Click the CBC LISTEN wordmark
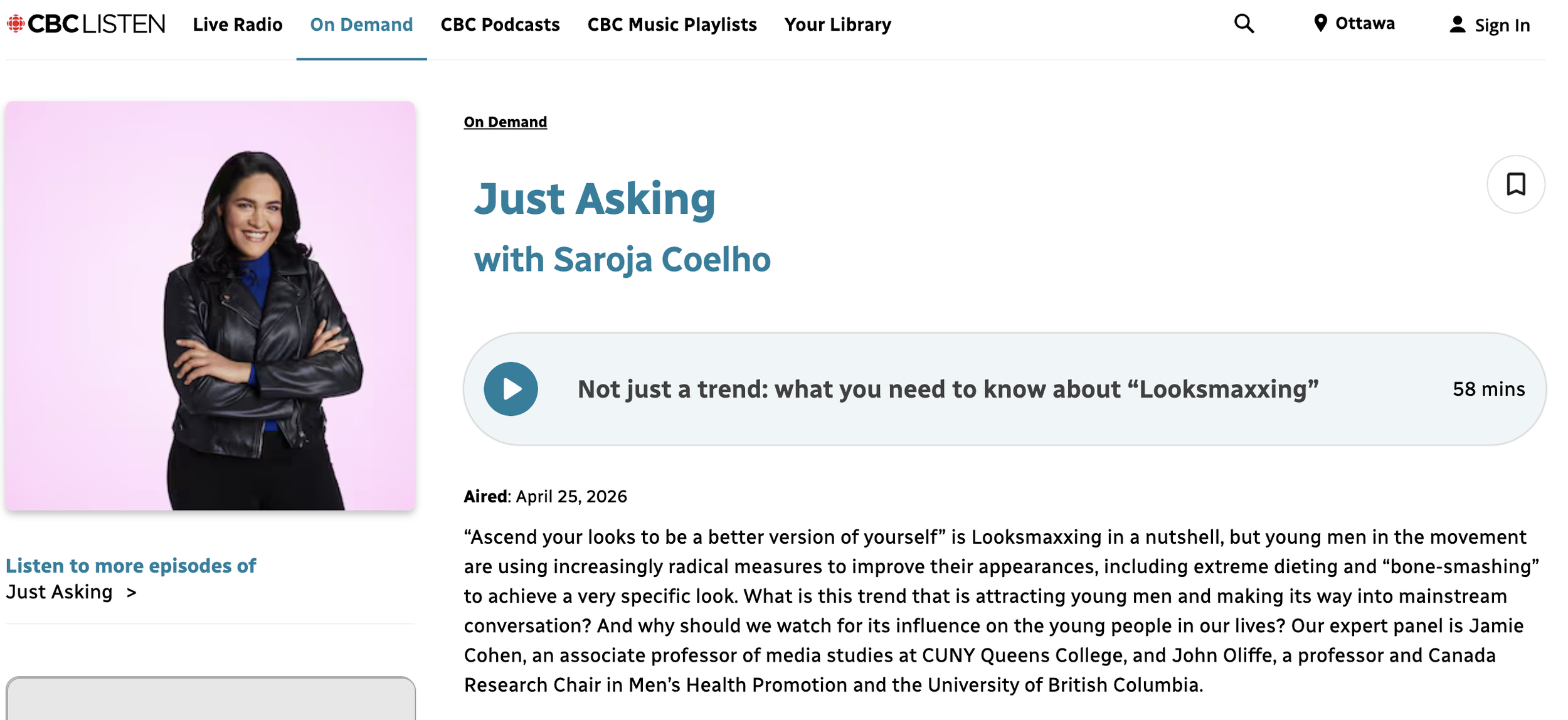 (97, 24)
